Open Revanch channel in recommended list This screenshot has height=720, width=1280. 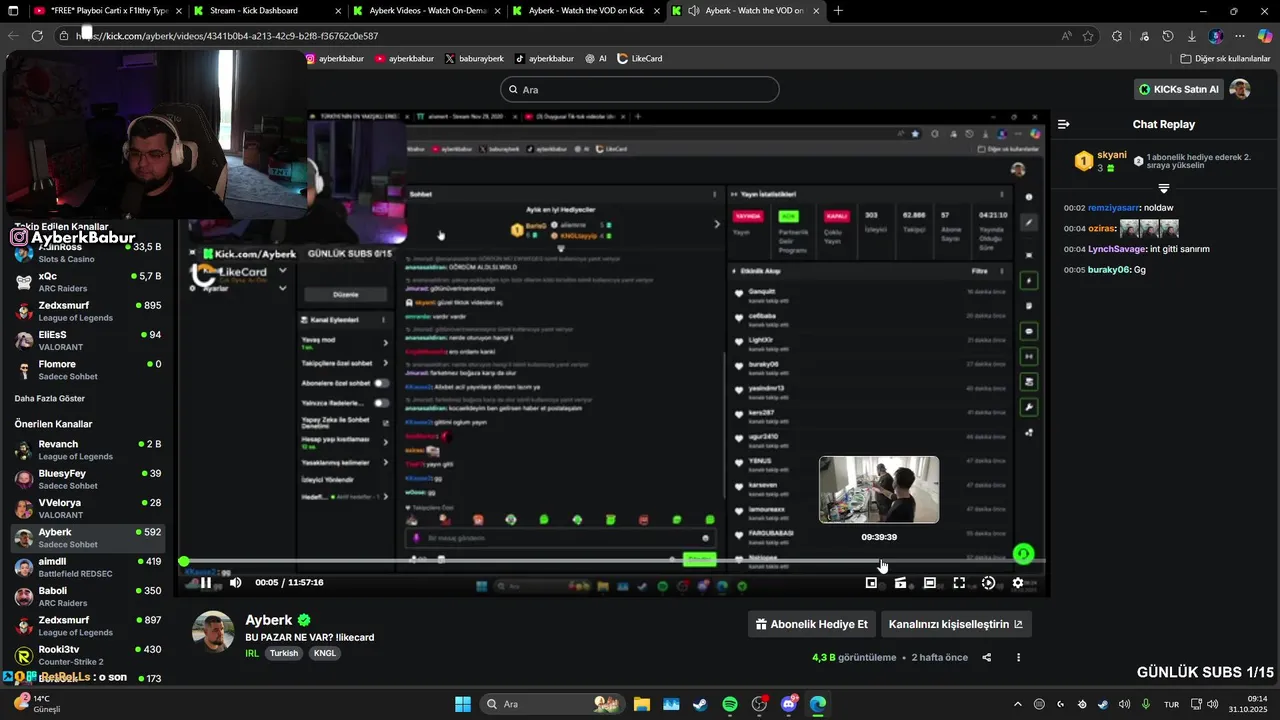[88, 450]
